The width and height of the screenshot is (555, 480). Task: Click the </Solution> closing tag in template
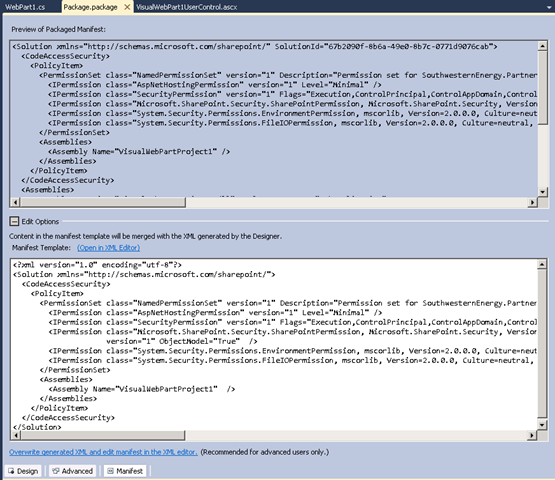[37, 427]
